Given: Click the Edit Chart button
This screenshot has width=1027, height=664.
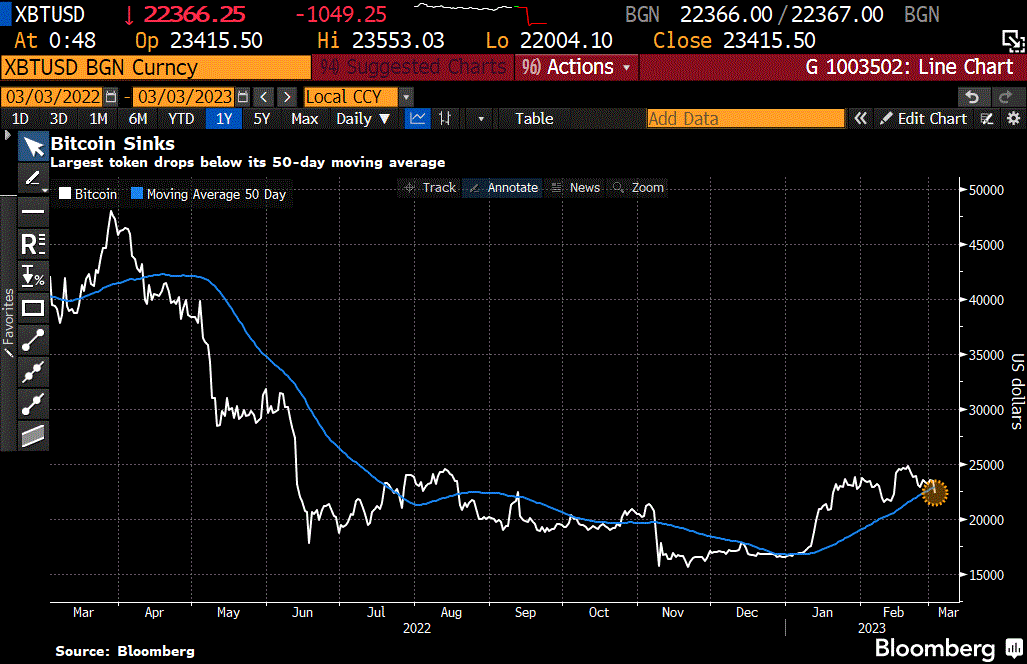Looking at the screenshot, I should 924,119.
